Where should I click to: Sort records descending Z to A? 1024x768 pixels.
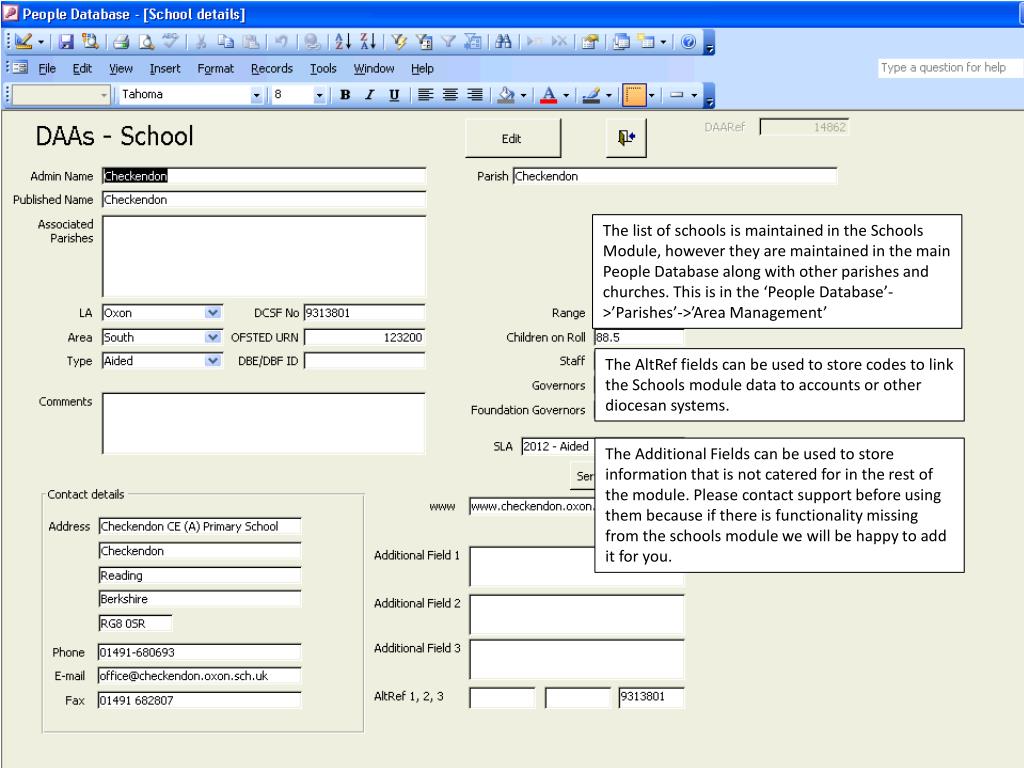point(368,42)
